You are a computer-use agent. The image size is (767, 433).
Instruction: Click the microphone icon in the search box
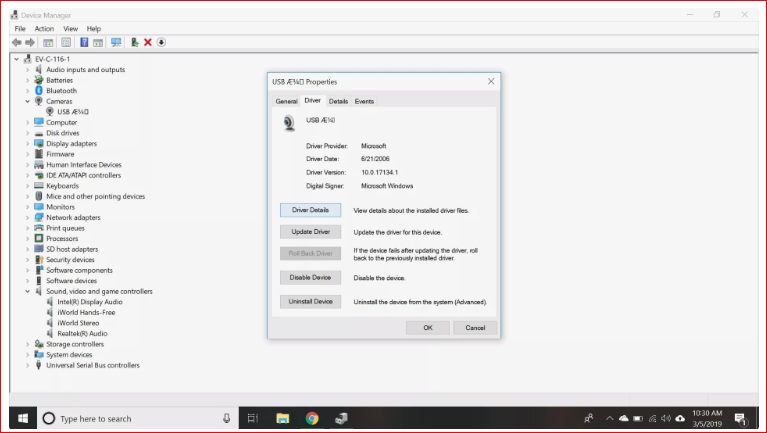point(226,418)
